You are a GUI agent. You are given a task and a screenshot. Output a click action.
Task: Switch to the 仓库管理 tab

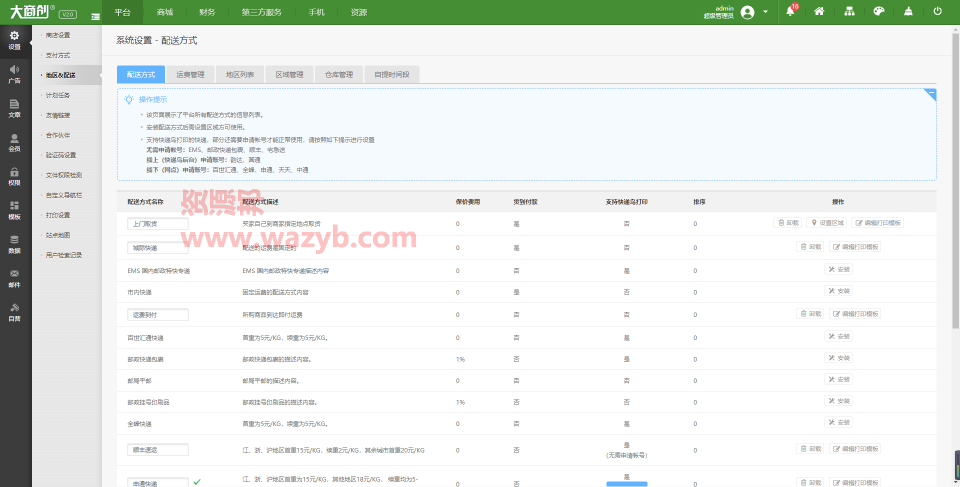pyautogui.click(x=339, y=74)
